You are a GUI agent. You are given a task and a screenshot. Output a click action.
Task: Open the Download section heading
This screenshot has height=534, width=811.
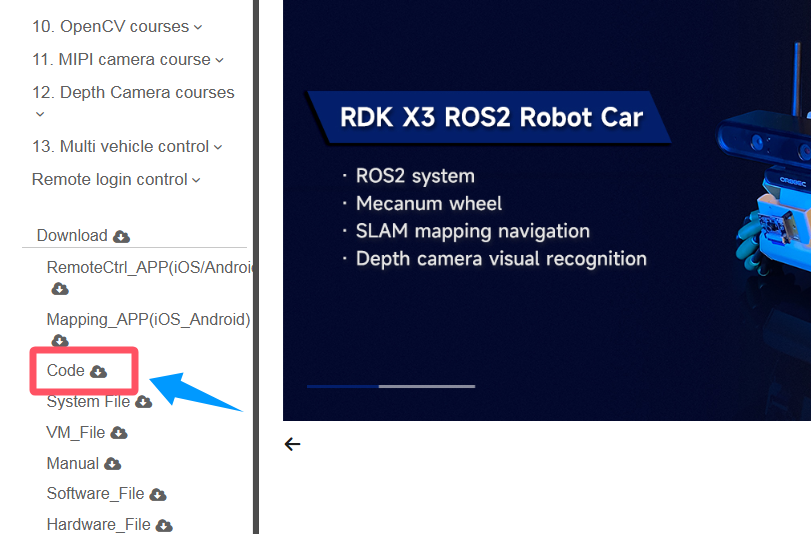[x=72, y=235]
